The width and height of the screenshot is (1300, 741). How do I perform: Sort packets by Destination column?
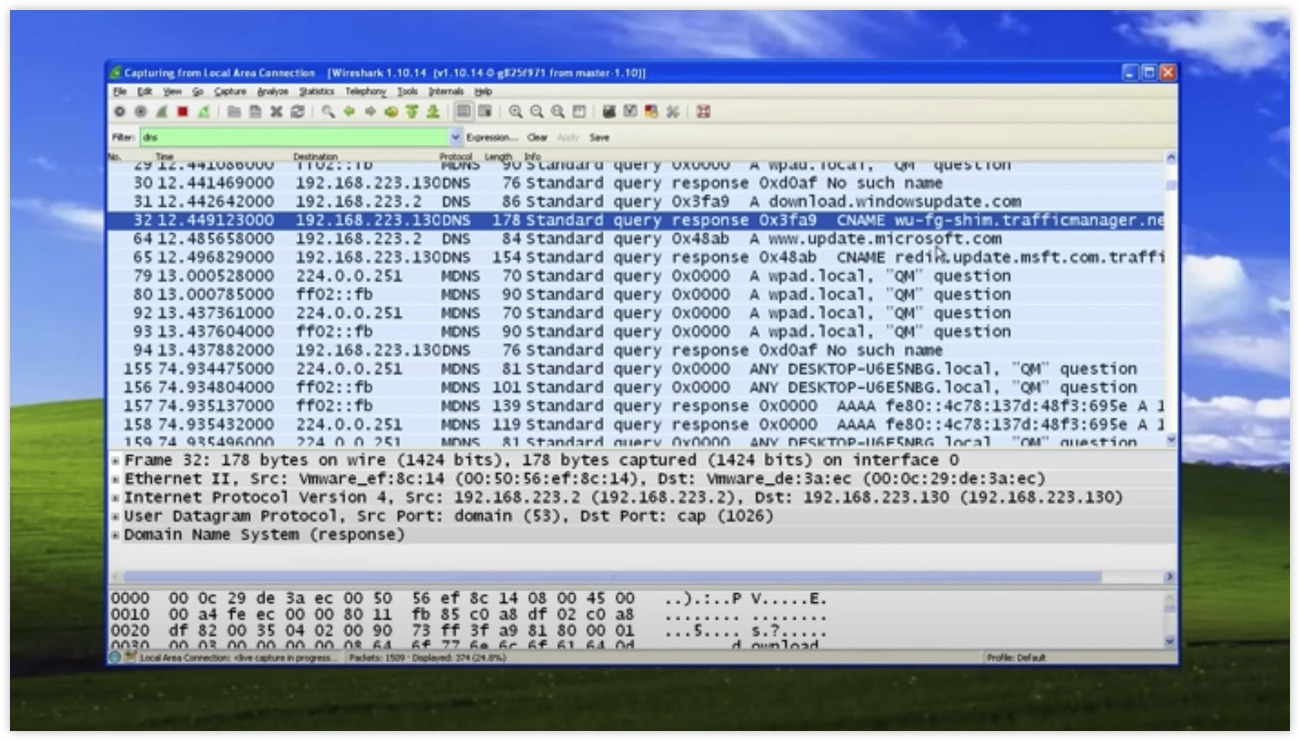click(316, 157)
